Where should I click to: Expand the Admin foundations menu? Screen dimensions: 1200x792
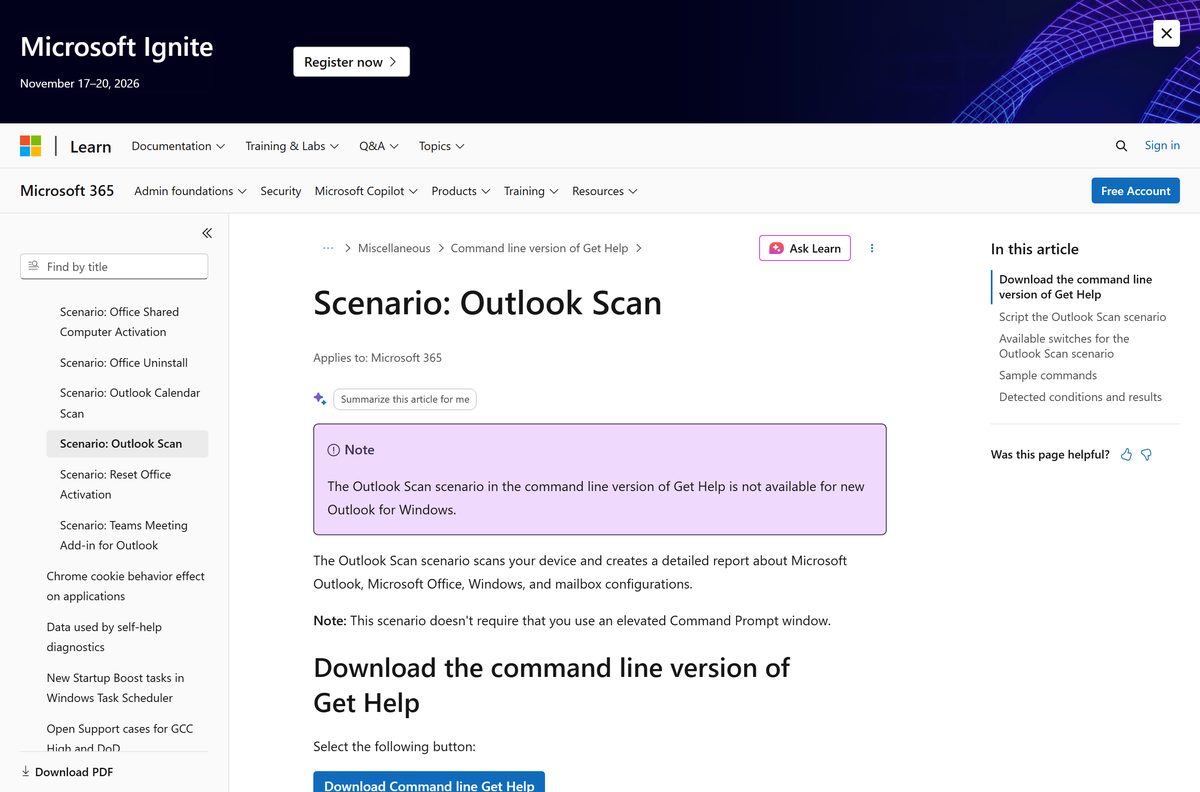click(191, 191)
